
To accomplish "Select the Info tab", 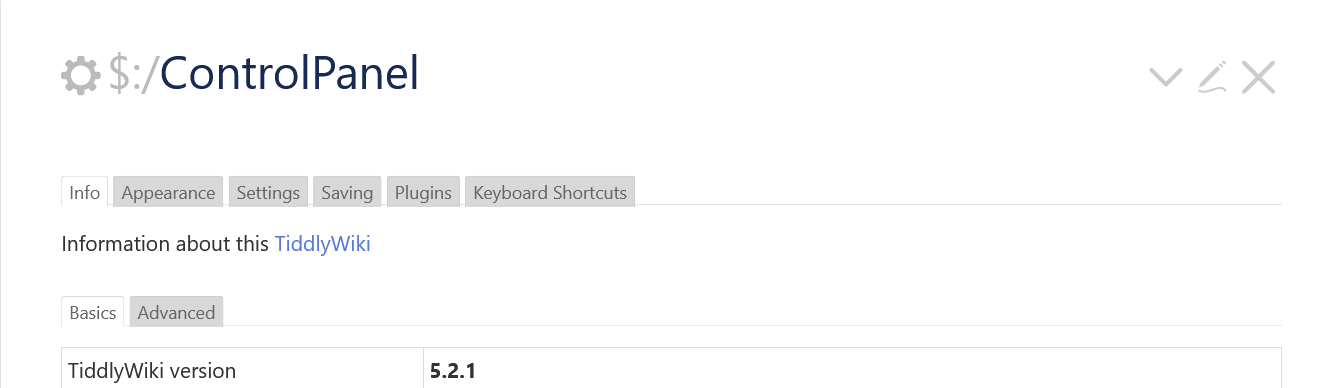I will pos(85,192).
